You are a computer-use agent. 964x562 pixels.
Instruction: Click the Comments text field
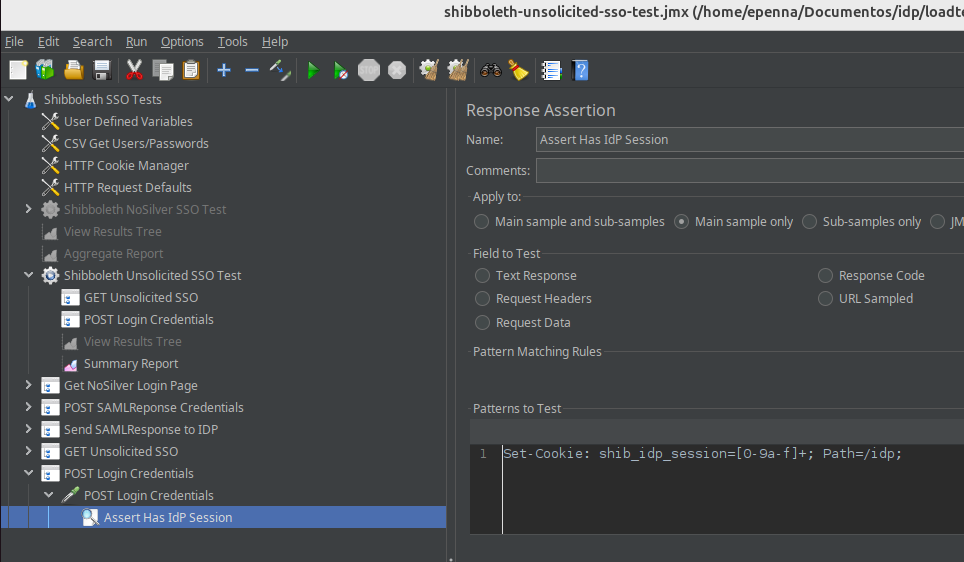point(750,171)
